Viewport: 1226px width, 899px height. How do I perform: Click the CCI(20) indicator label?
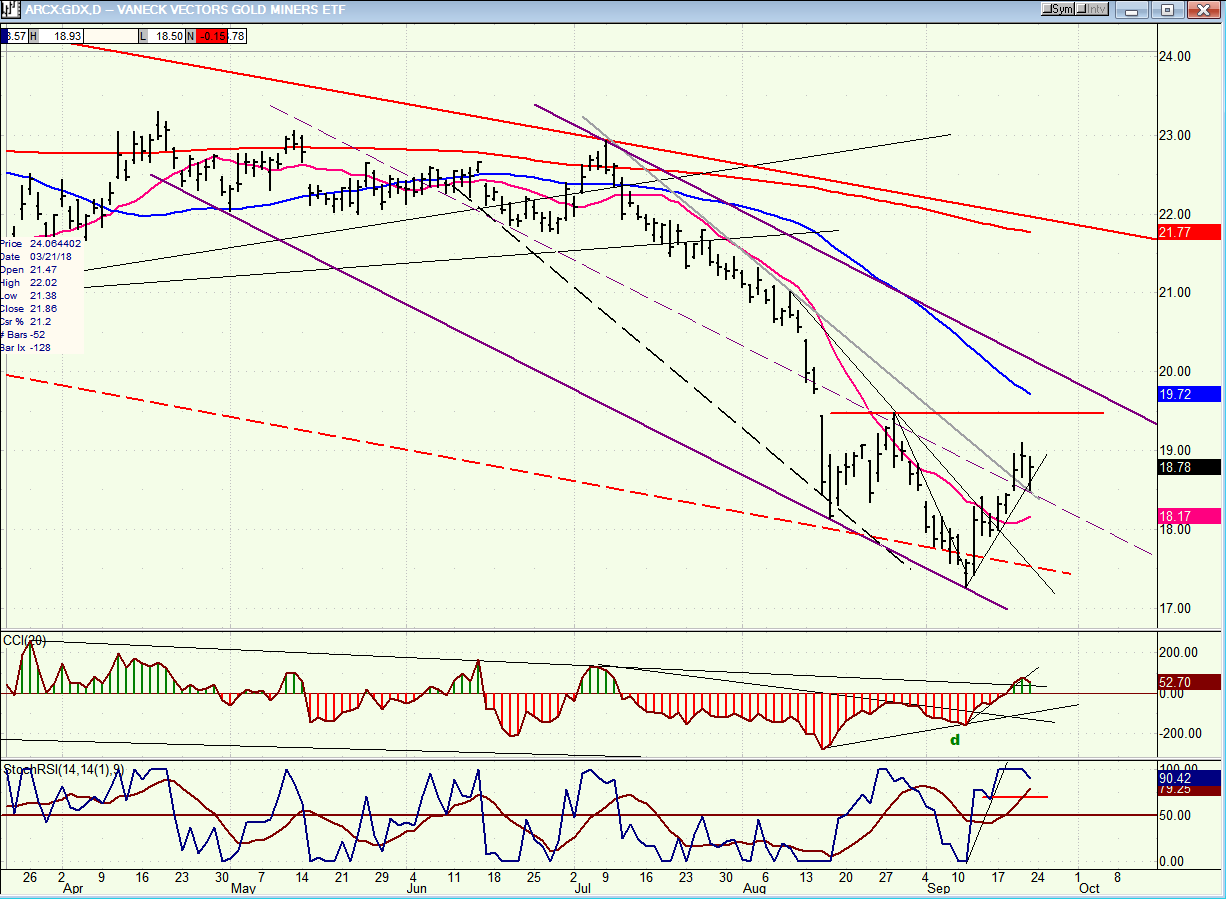pyautogui.click(x=23, y=641)
